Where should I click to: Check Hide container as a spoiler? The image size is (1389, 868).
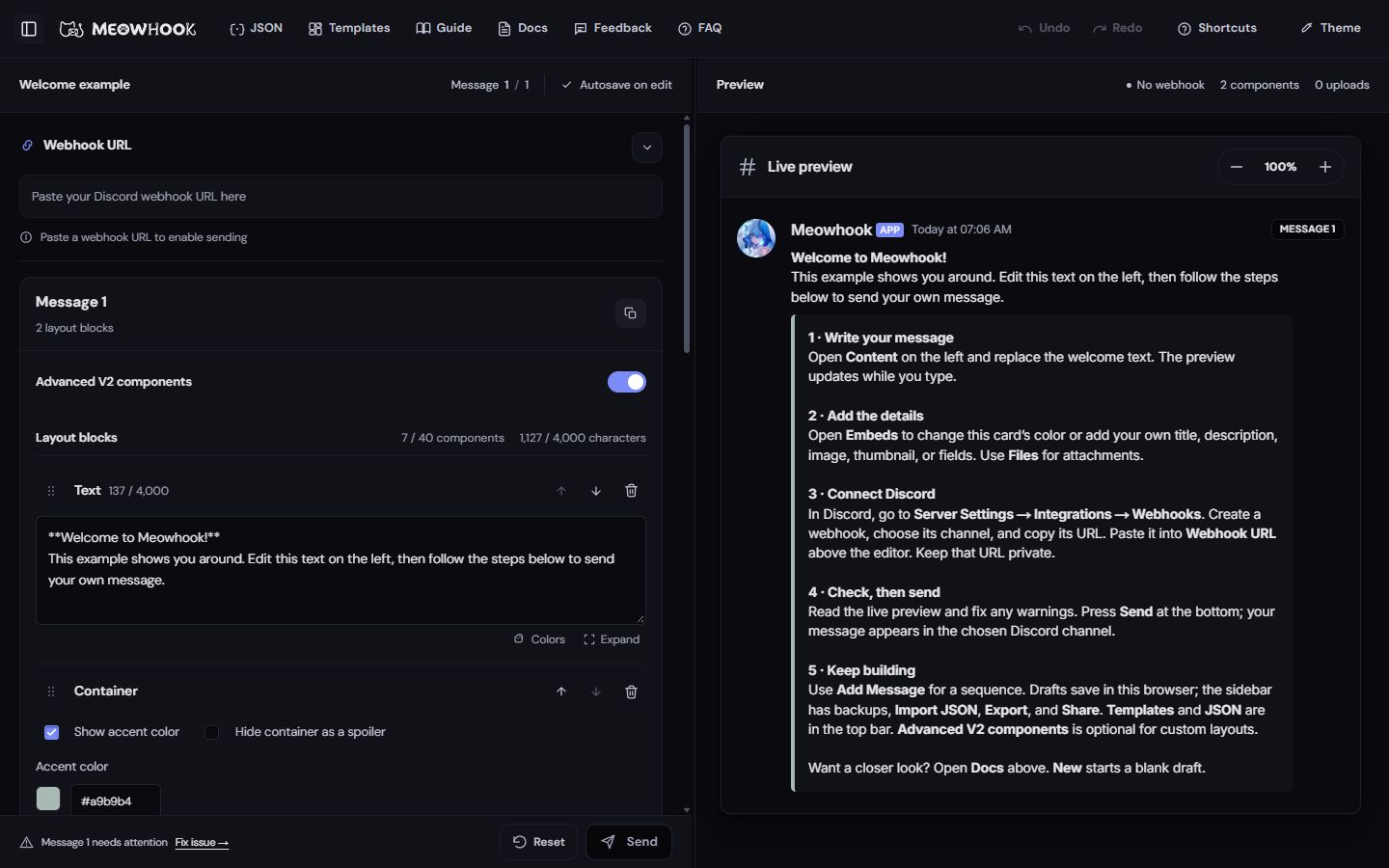(x=211, y=732)
